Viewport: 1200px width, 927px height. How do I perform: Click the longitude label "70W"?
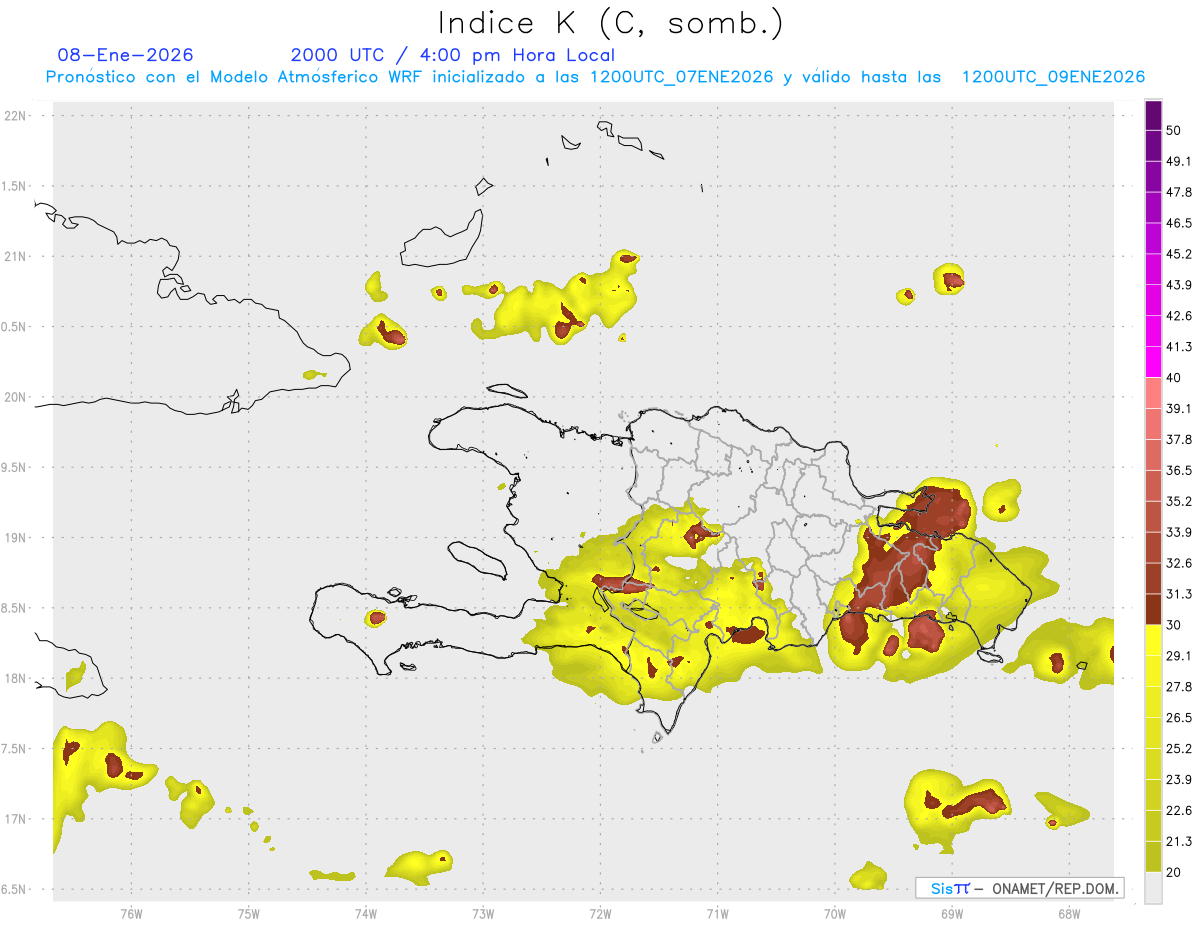(835, 915)
